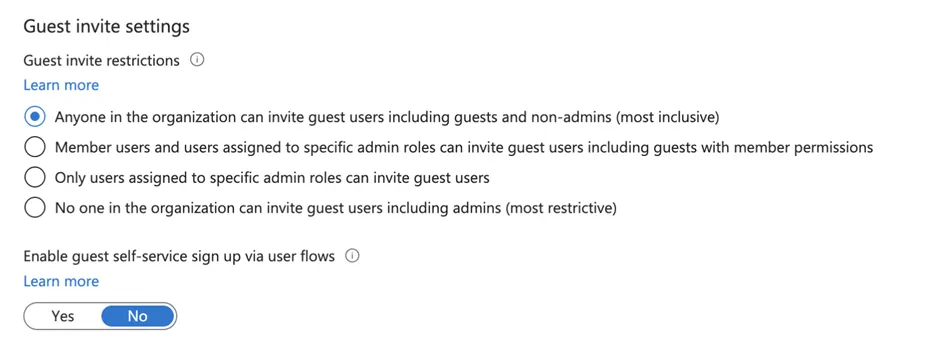Select the 'Anyone in the organization' radio circle
936x361 pixels.
point(35,117)
